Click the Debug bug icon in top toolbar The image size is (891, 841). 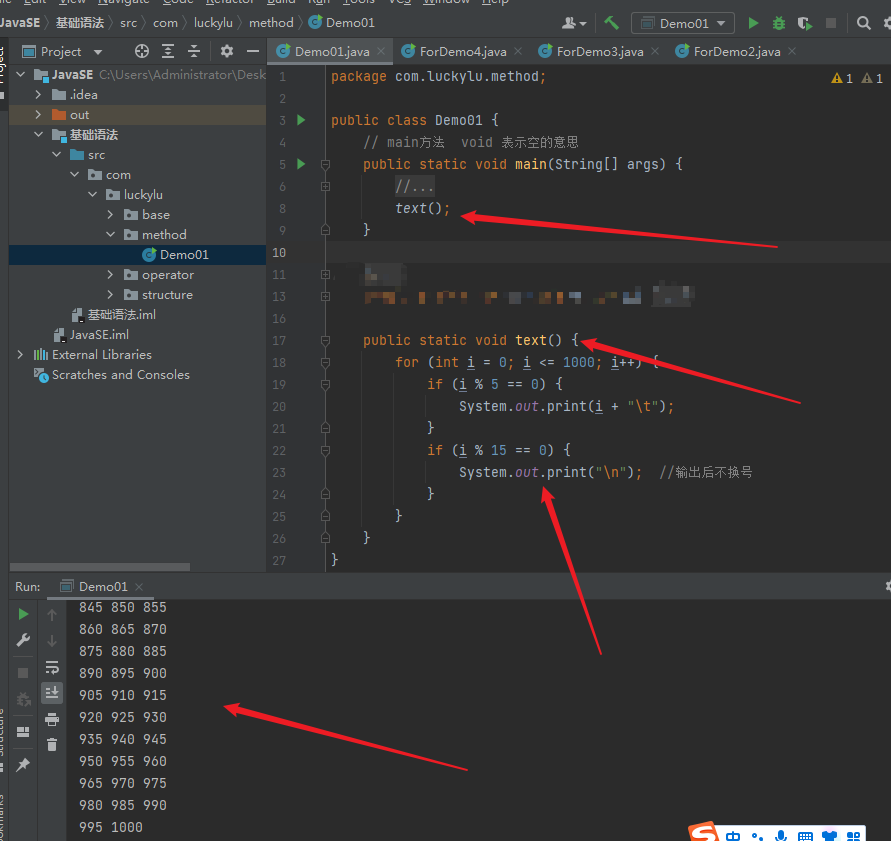pyautogui.click(x=779, y=23)
